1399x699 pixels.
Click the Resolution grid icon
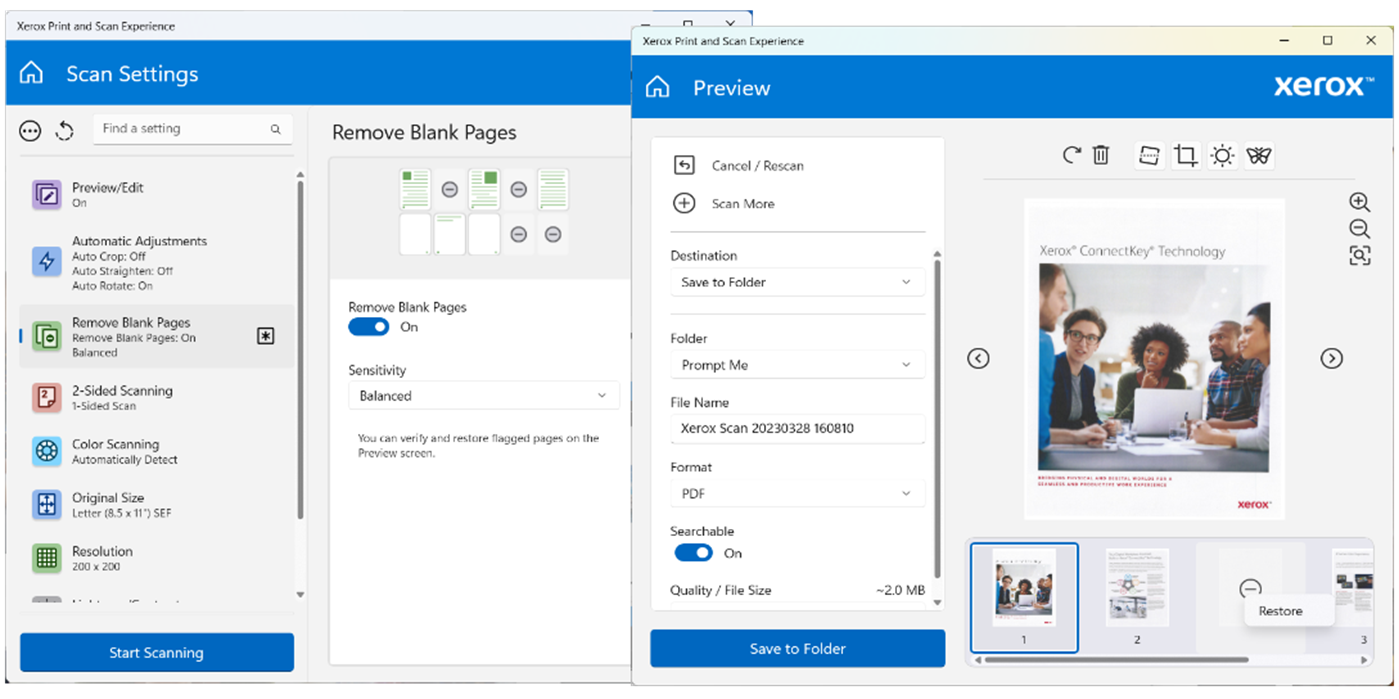[47, 558]
